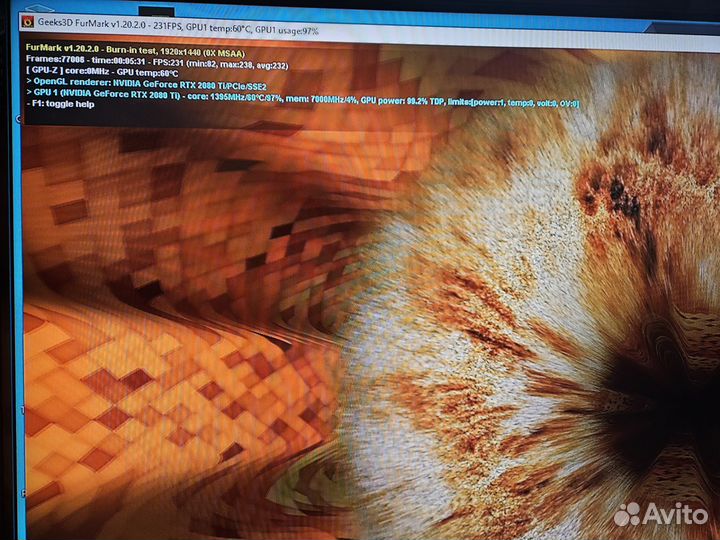This screenshot has height=540, width=720.
Task: Click the F1: toggle help hint
Action: (60, 104)
